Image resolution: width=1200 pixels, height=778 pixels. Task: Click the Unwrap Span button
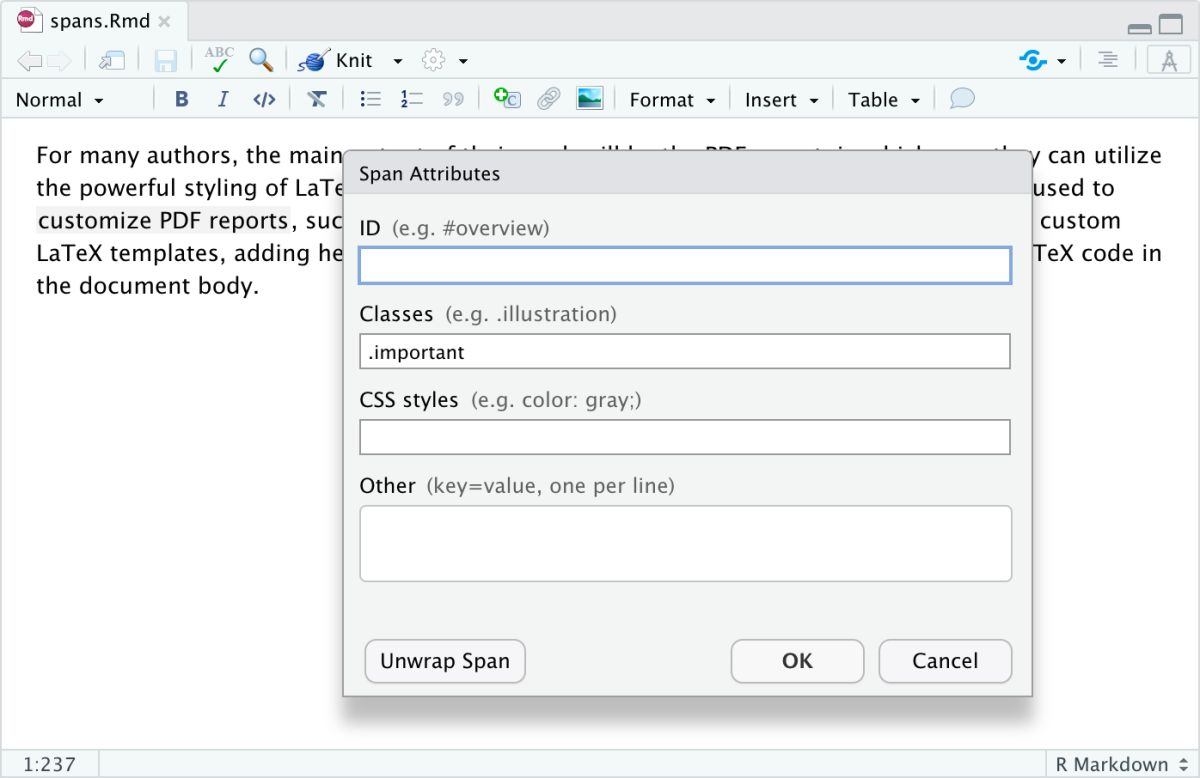[x=445, y=661]
